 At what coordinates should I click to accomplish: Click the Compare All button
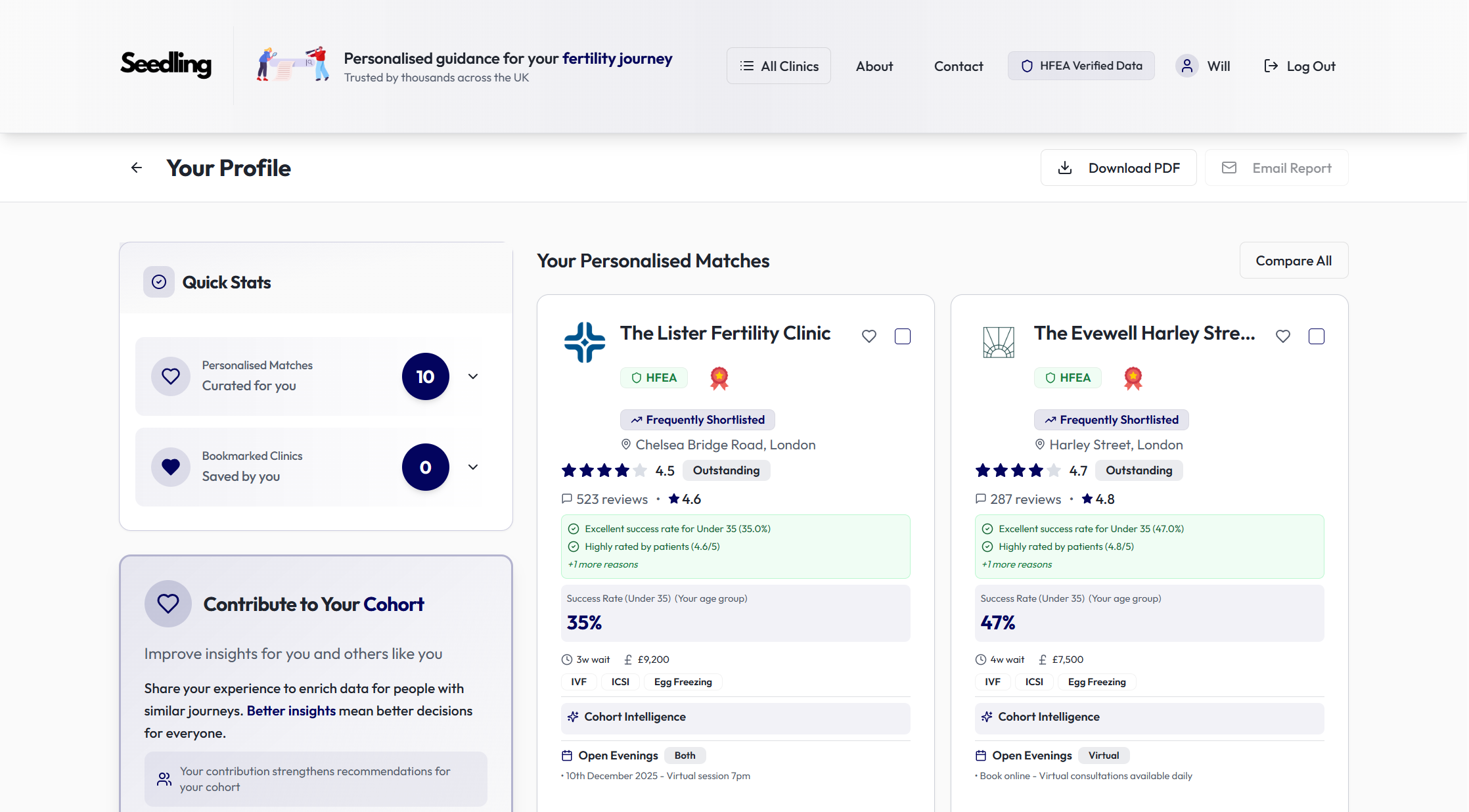pos(1293,260)
